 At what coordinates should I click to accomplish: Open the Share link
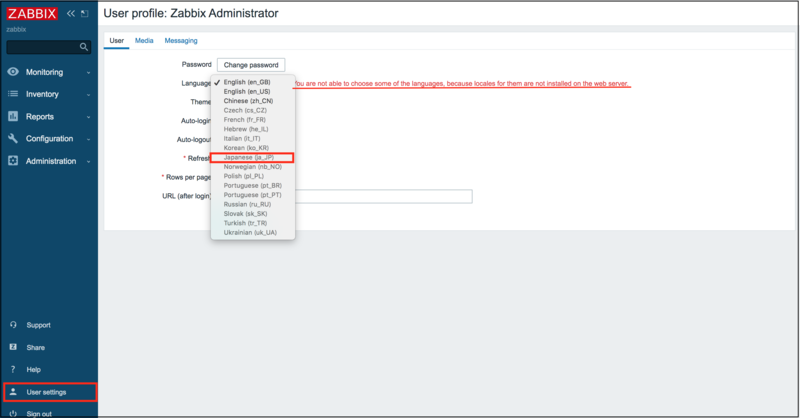tap(36, 348)
